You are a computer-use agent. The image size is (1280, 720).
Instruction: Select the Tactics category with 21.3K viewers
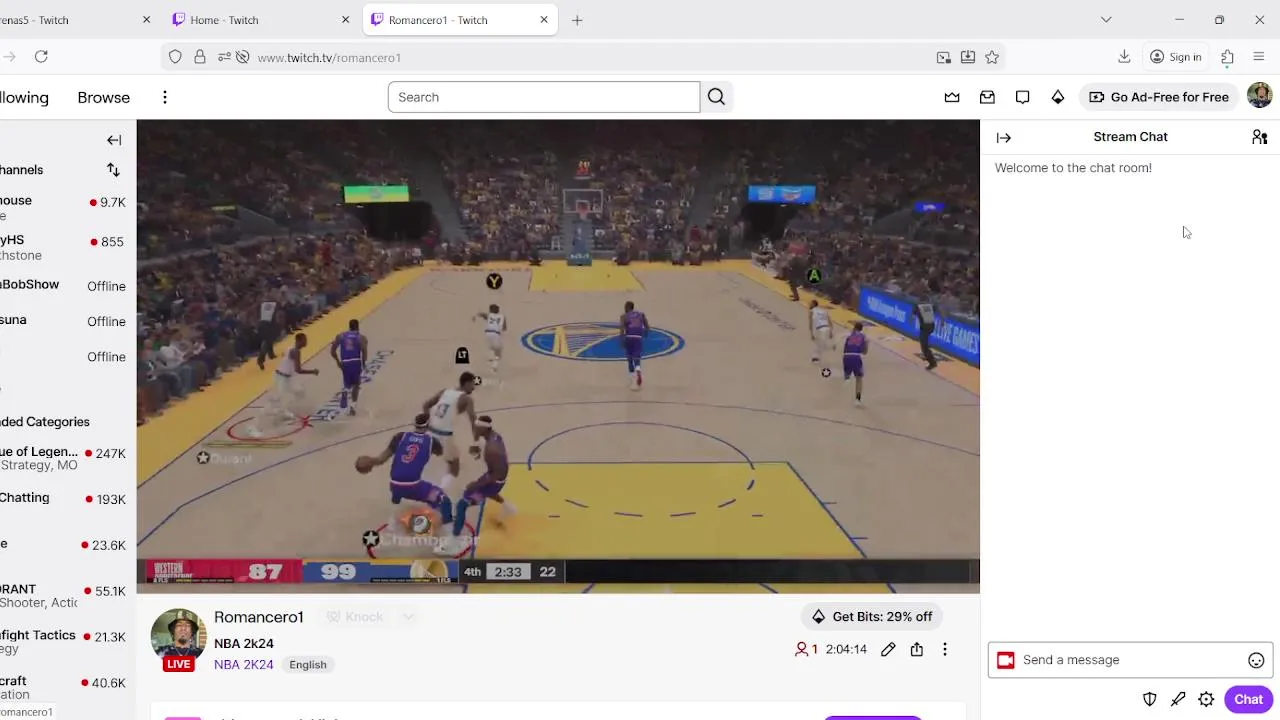coord(68,641)
